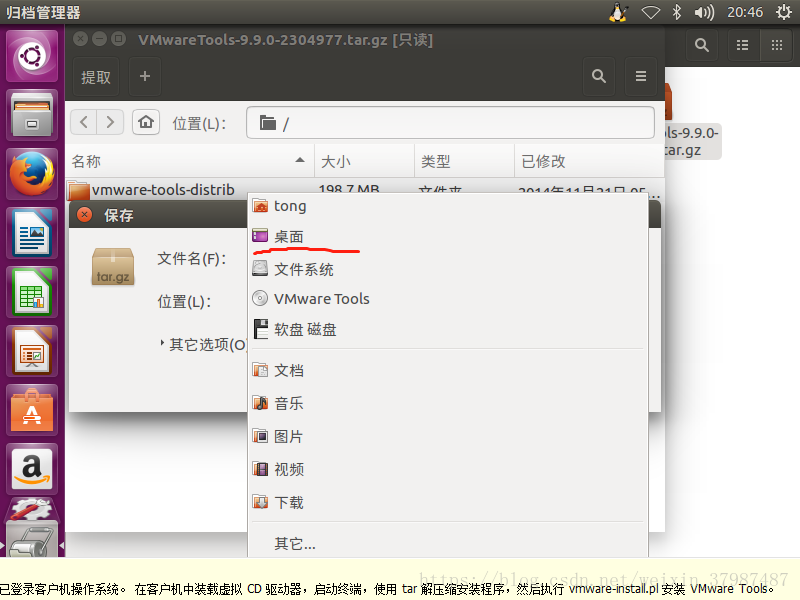Go forward with the right arrow button
This screenshot has width=800, height=600.
pyautogui.click(x=110, y=122)
